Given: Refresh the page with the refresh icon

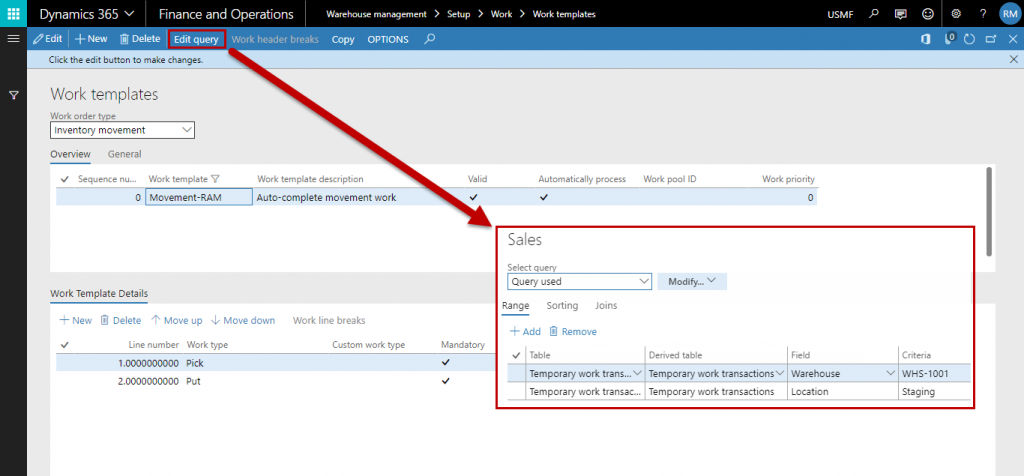Looking at the screenshot, I should pos(970,39).
